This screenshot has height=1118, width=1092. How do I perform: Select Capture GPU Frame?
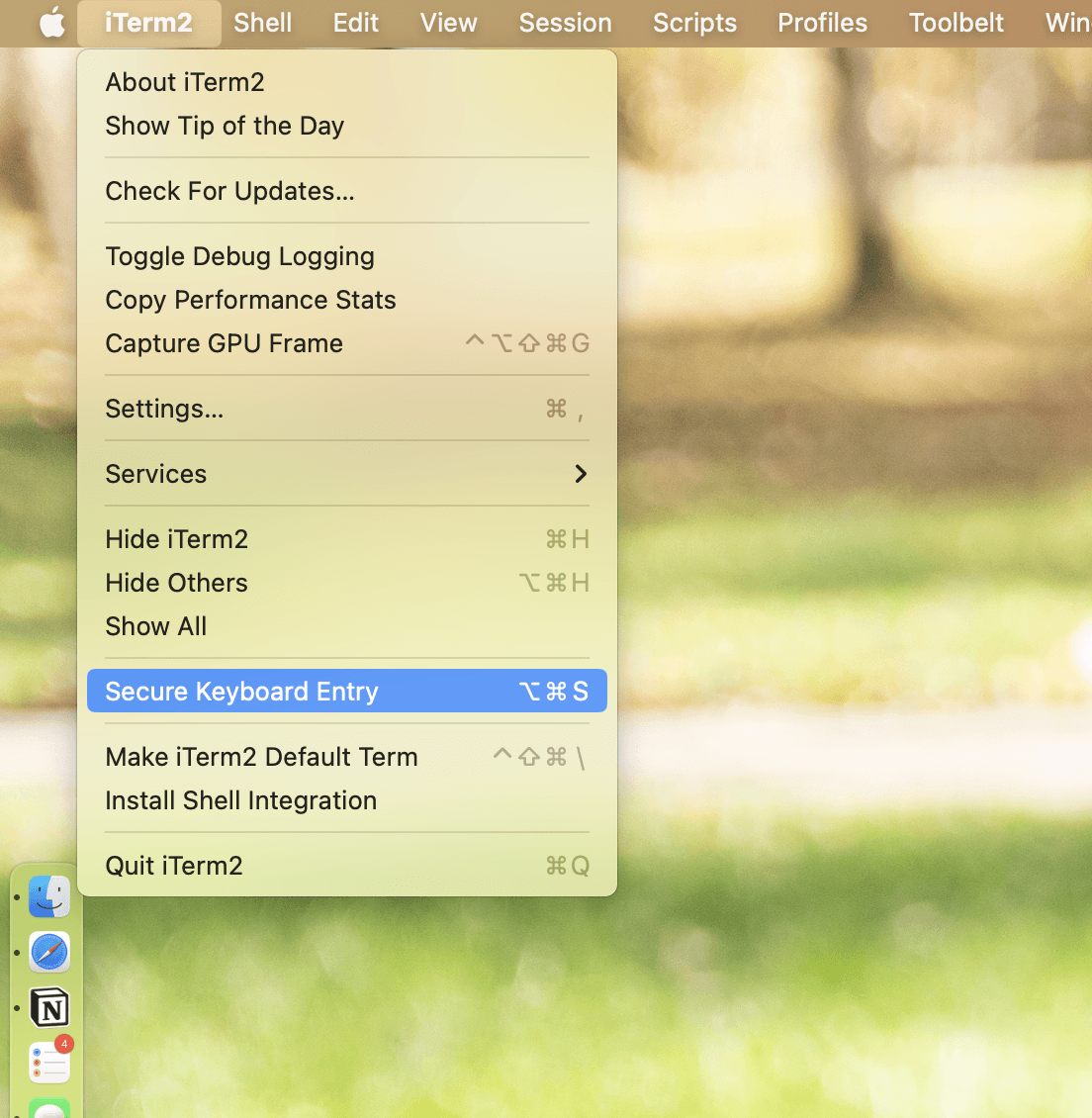[x=225, y=343]
